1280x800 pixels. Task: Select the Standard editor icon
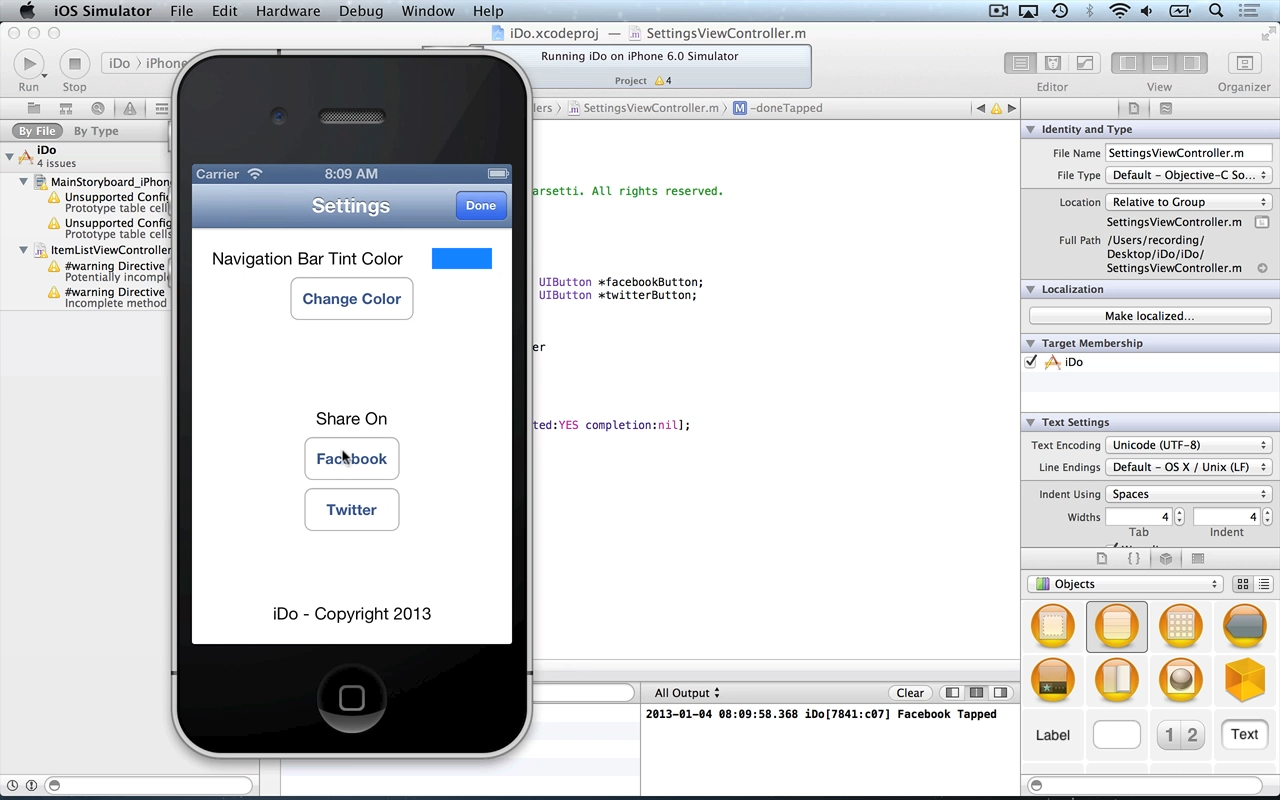[1020, 63]
